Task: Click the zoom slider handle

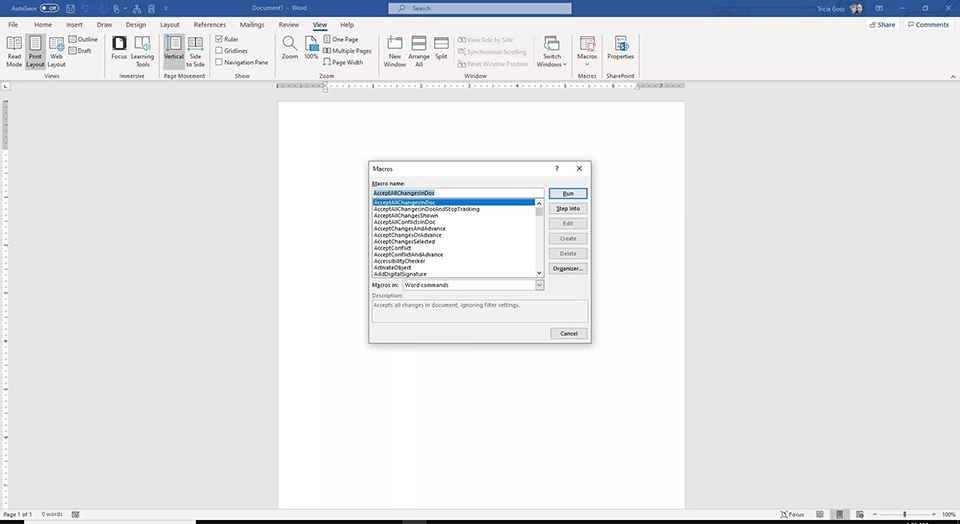Action: point(904,514)
